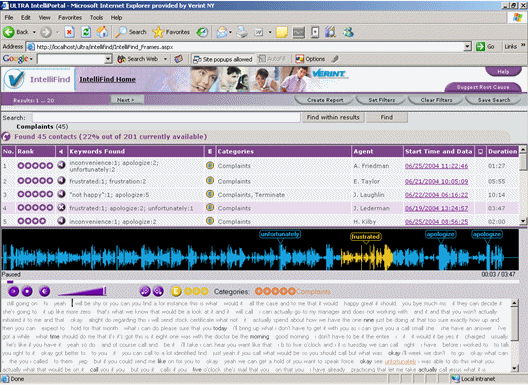Click the History icon in browser toolbar
Viewport: 528px width, 385px height.
click(202, 32)
